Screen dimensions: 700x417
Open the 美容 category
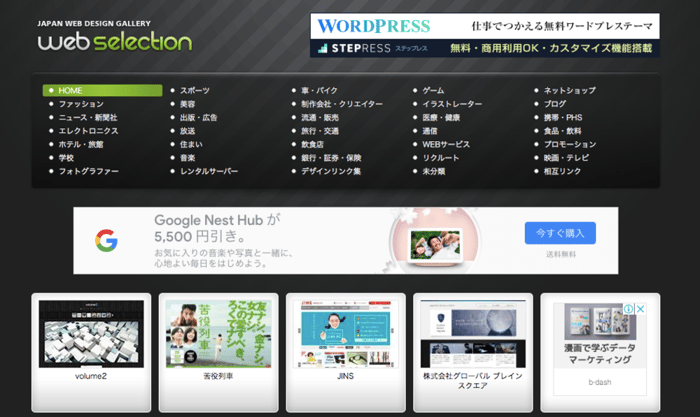[188, 104]
